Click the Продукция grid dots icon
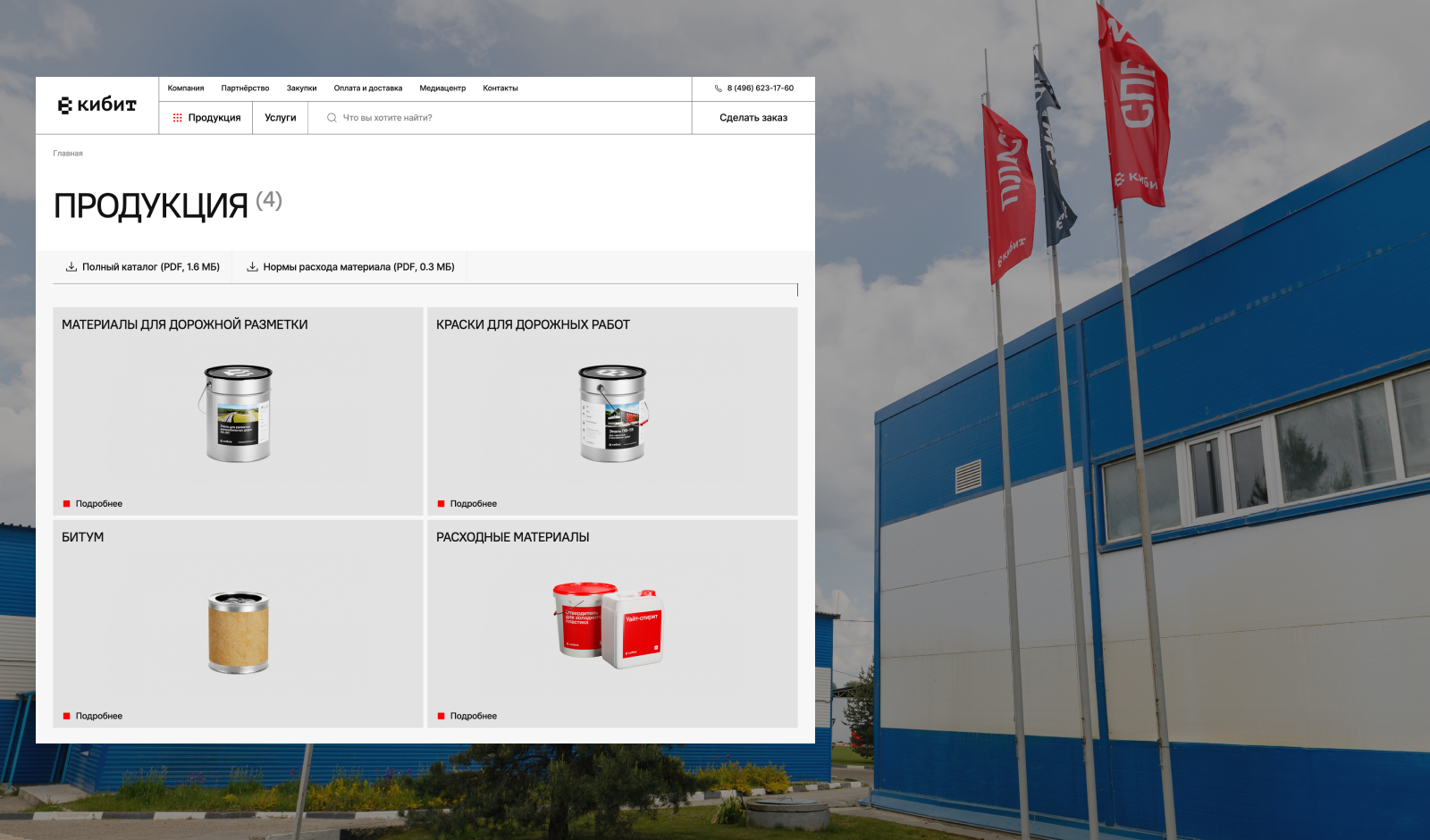 pyautogui.click(x=177, y=118)
